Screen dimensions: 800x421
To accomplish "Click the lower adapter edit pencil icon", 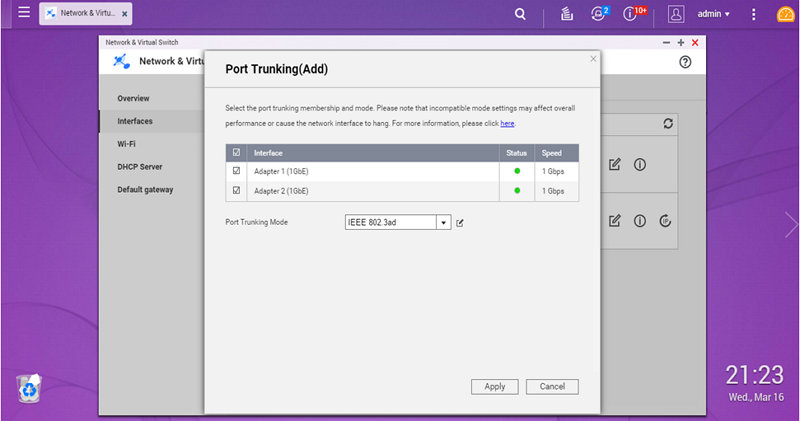I will pyautogui.click(x=615, y=220).
